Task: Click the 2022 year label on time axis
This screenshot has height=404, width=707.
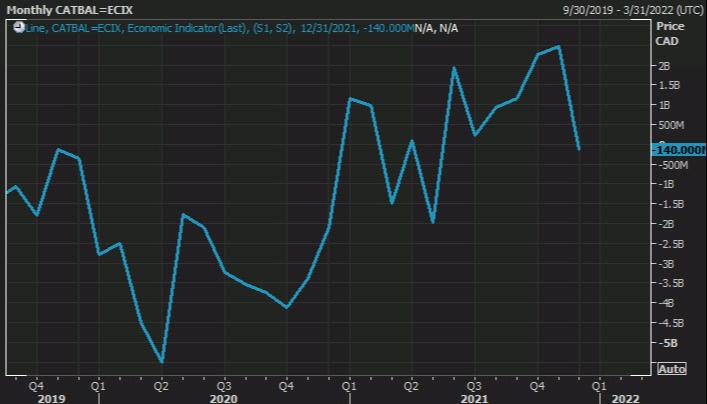Action: pyautogui.click(x=625, y=399)
